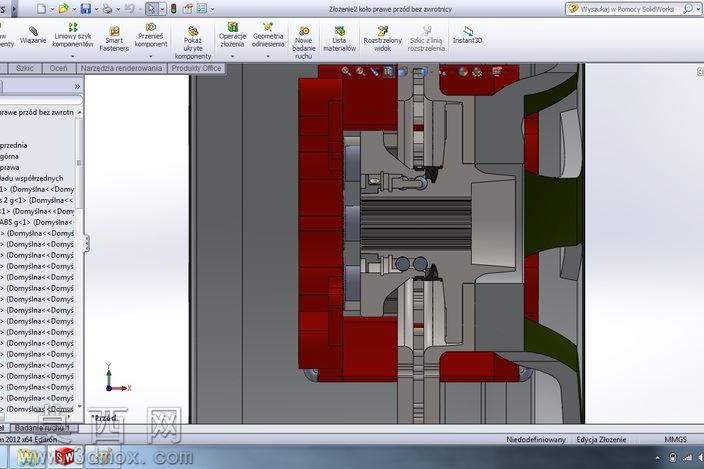Start Nowe badanie ruchu

[304, 43]
